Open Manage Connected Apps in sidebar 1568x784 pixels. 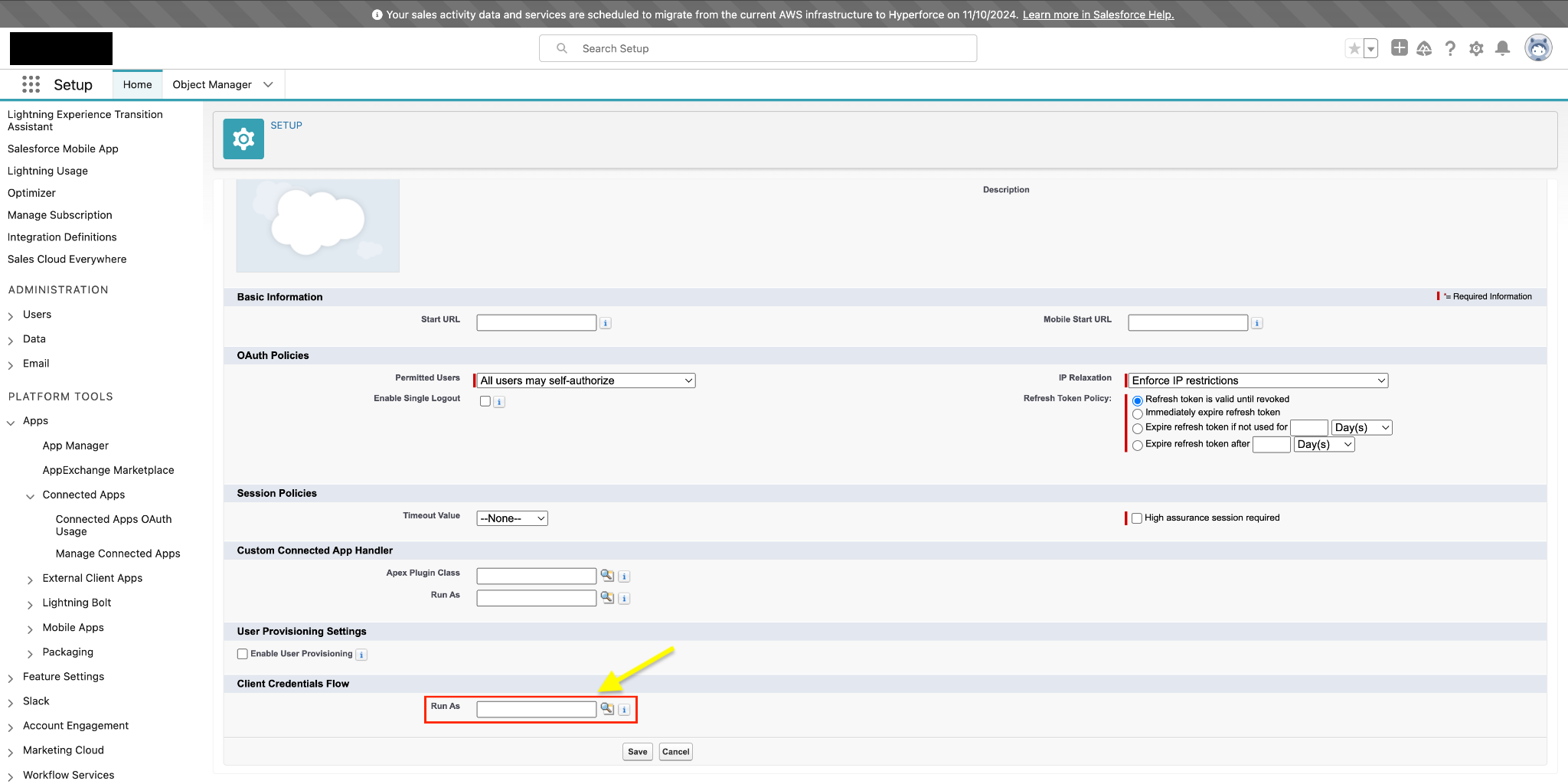pyautogui.click(x=118, y=554)
